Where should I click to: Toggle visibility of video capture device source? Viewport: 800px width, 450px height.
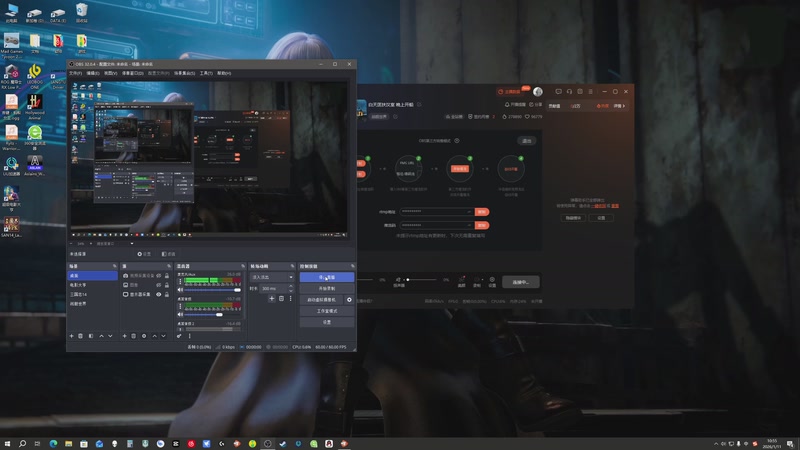159,276
